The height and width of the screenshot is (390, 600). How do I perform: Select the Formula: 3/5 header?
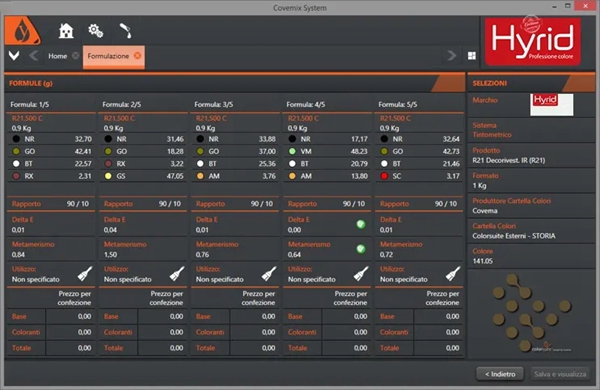click(x=214, y=104)
